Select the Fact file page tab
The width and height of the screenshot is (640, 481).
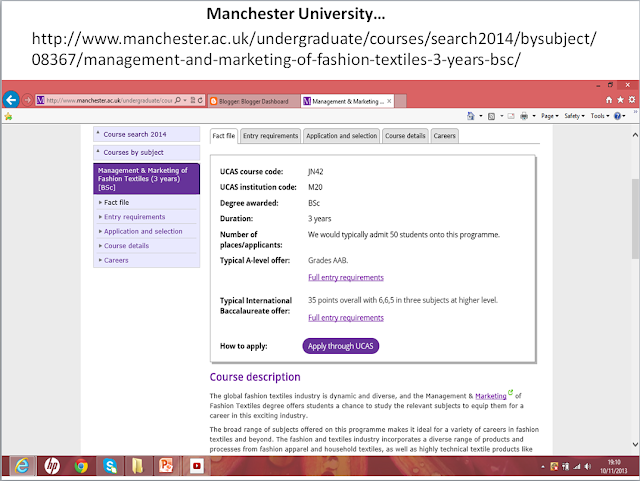(224, 136)
